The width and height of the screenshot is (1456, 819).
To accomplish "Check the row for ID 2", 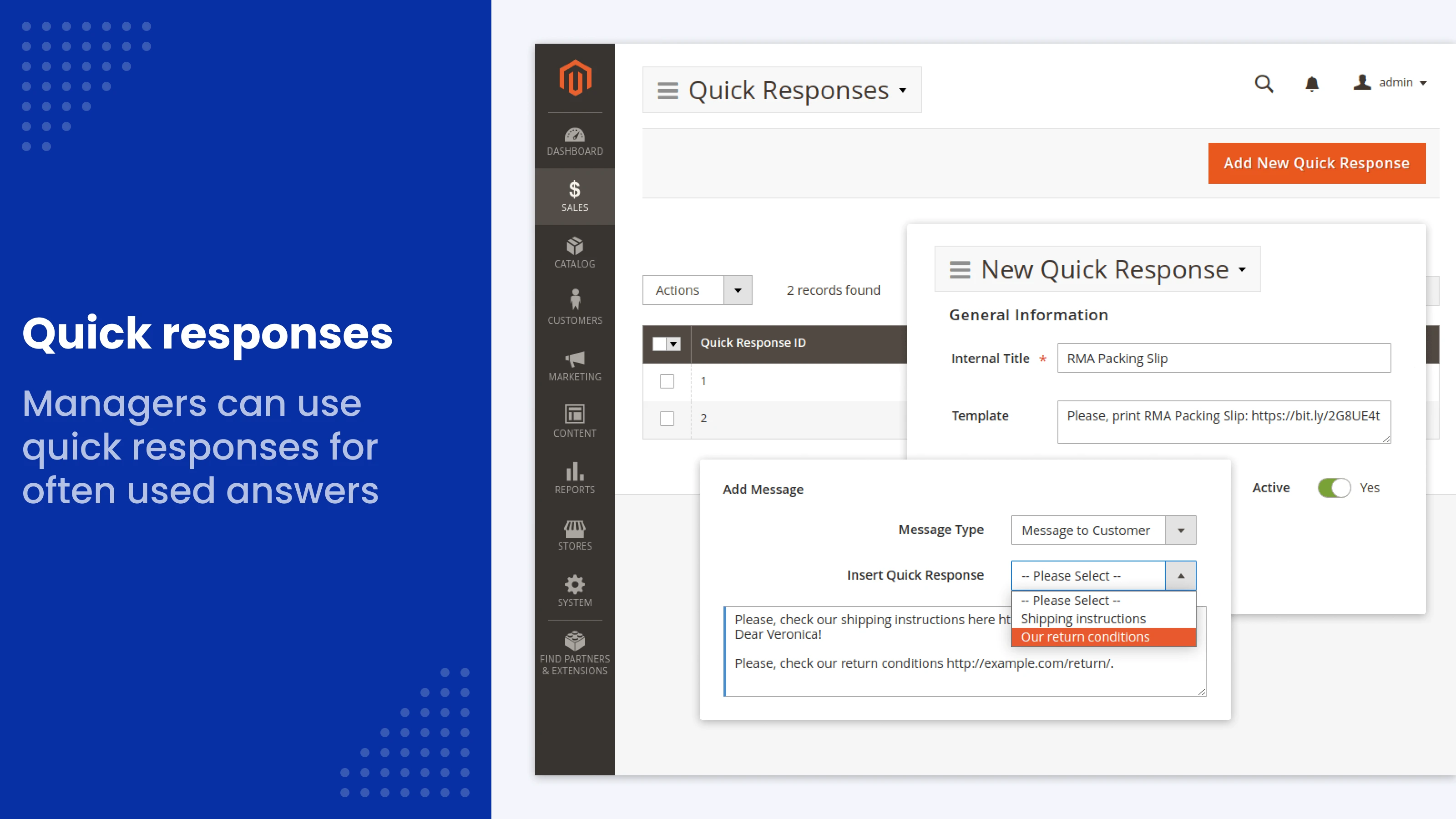I will pyautogui.click(x=667, y=418).
